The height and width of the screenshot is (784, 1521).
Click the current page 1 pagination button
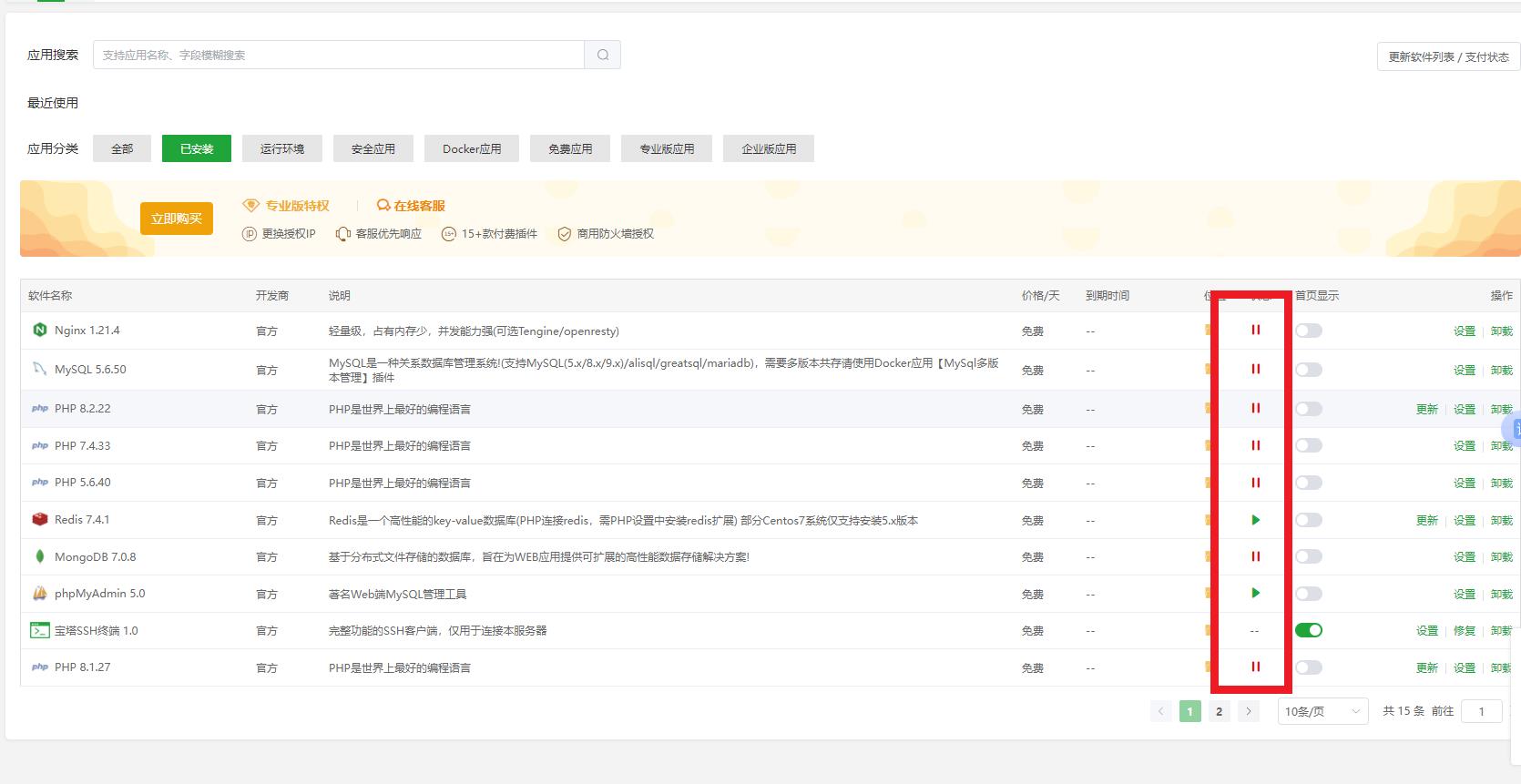coord(1189,711)
